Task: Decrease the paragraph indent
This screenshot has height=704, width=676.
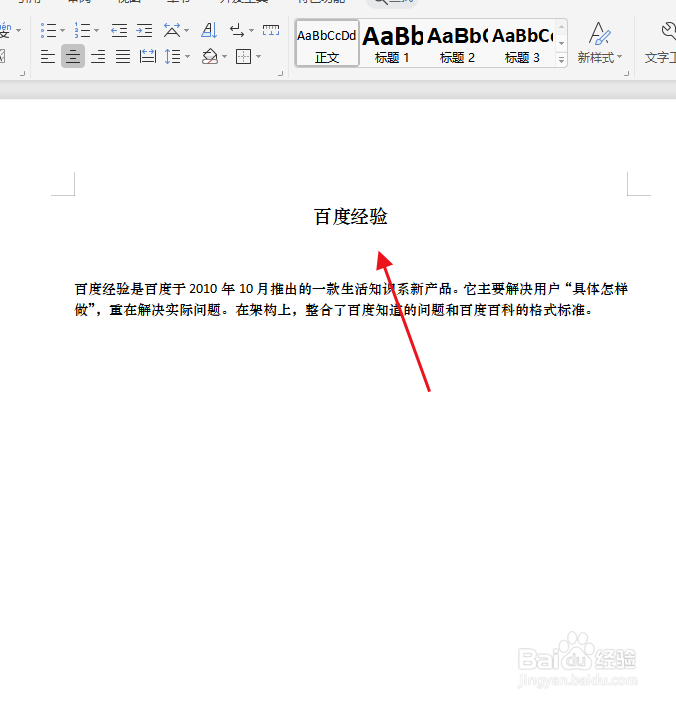Action: [x=119, y=31]
